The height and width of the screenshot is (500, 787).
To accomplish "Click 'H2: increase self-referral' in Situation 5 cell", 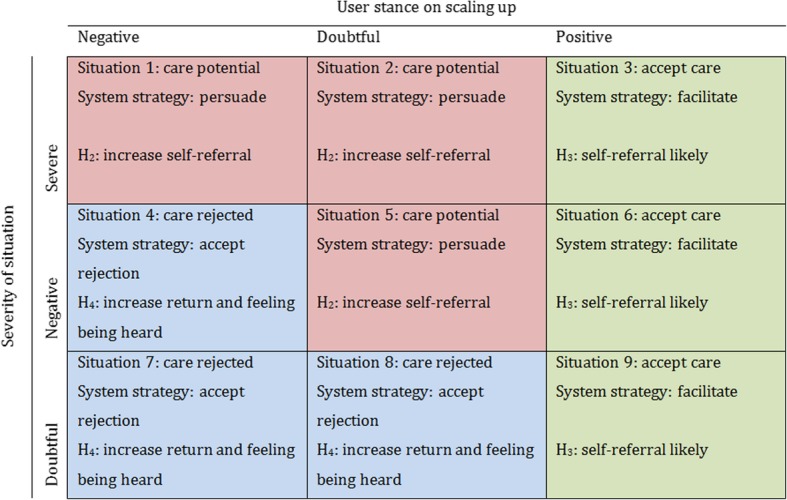I will 403,302.
